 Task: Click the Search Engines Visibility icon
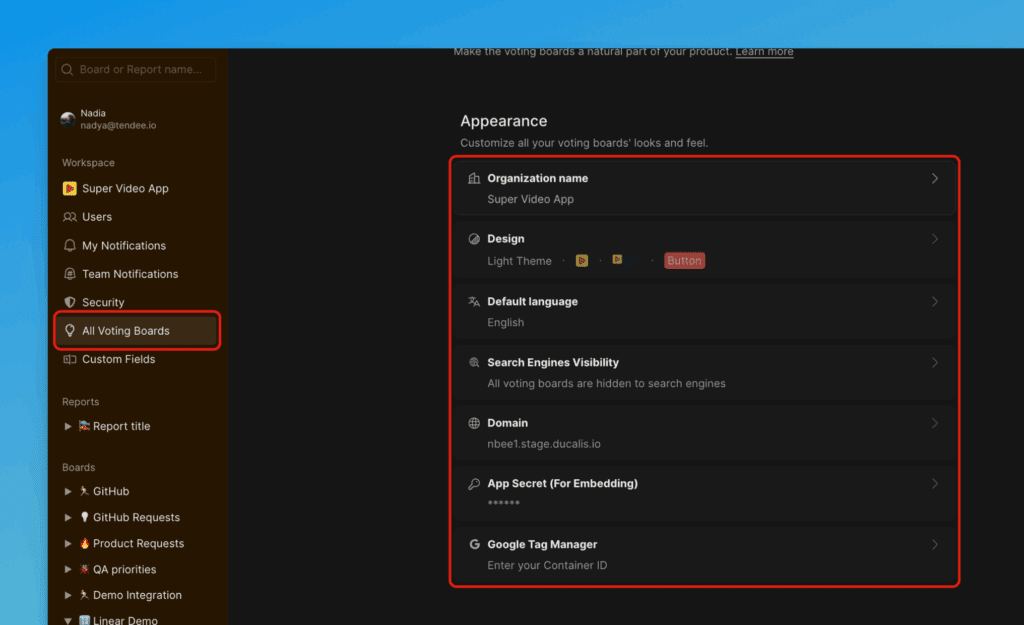pos(474,362)
